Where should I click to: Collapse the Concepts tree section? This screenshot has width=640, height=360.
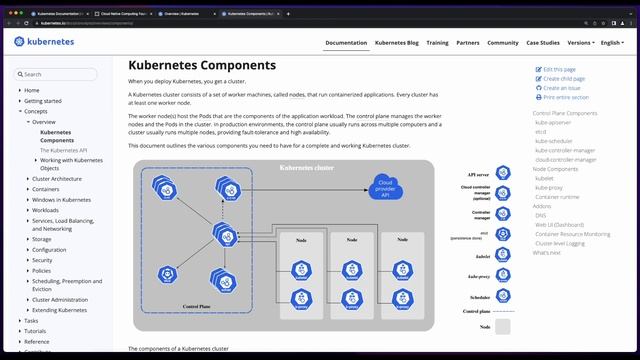[x=20, y=111]
